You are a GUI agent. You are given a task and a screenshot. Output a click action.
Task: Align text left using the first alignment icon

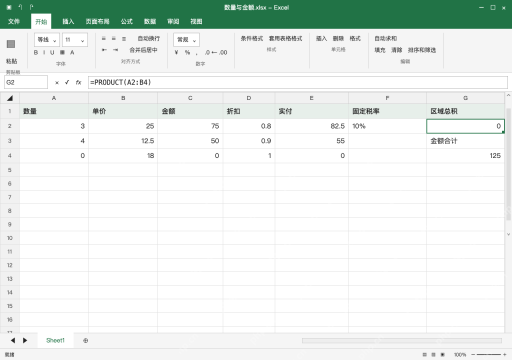(x=104, y=39)
